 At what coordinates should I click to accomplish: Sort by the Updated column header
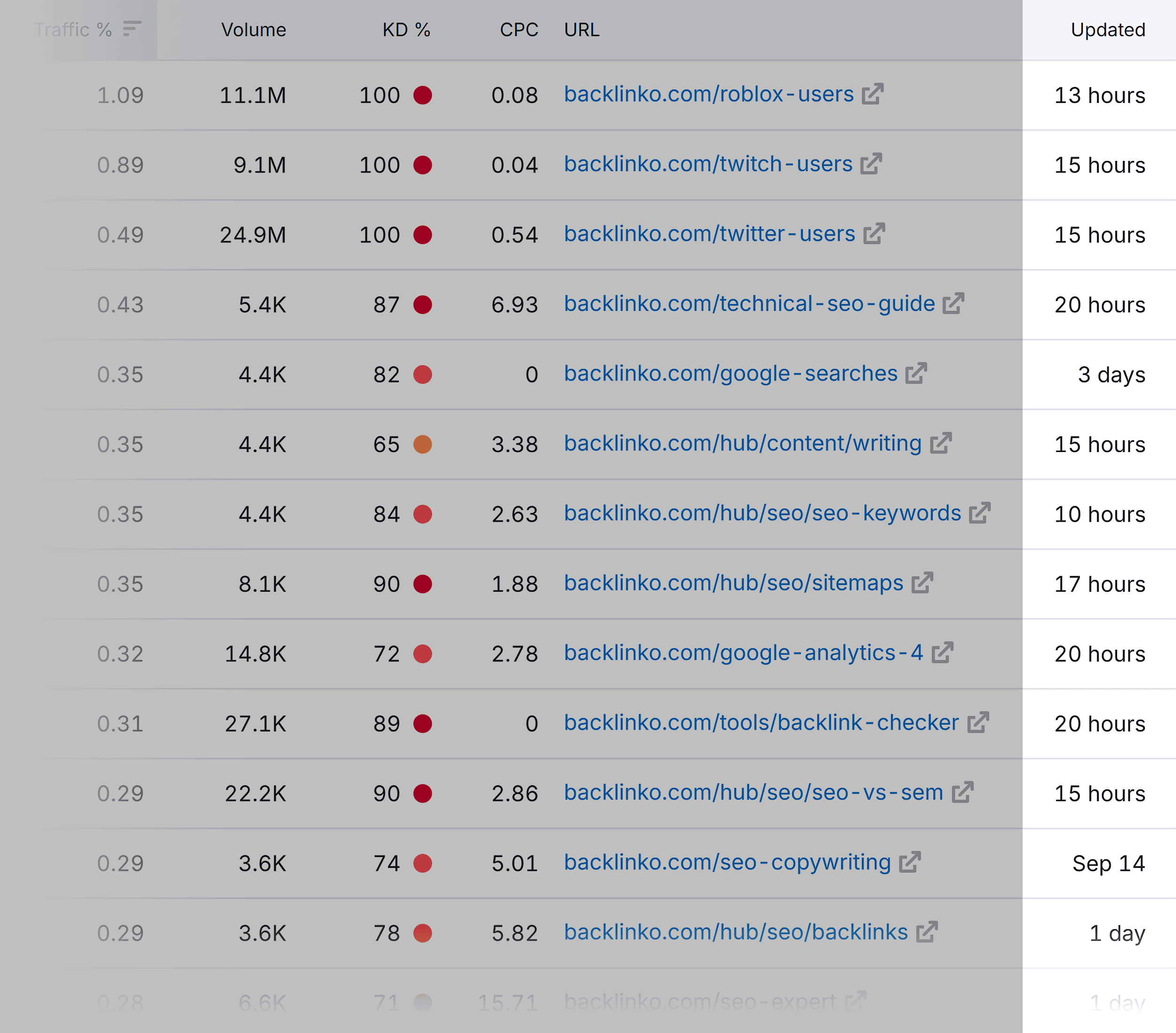[x=1107, y=29]
